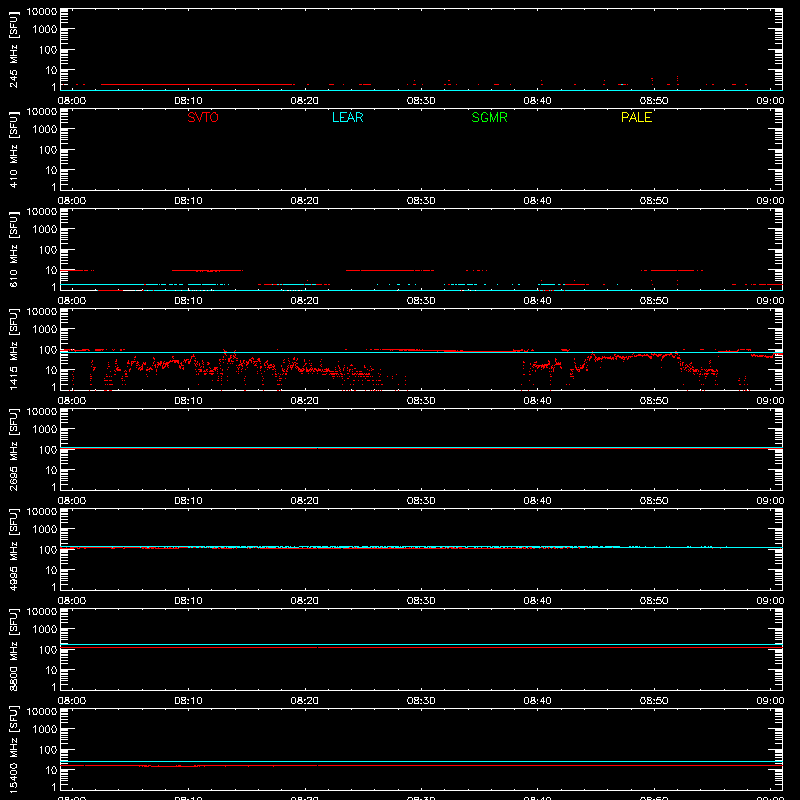Click 08:40 time label under 2695 MHz panel
Image resolution: width=800 pixels, height=800 pixels.
click(x=537, y=501)
